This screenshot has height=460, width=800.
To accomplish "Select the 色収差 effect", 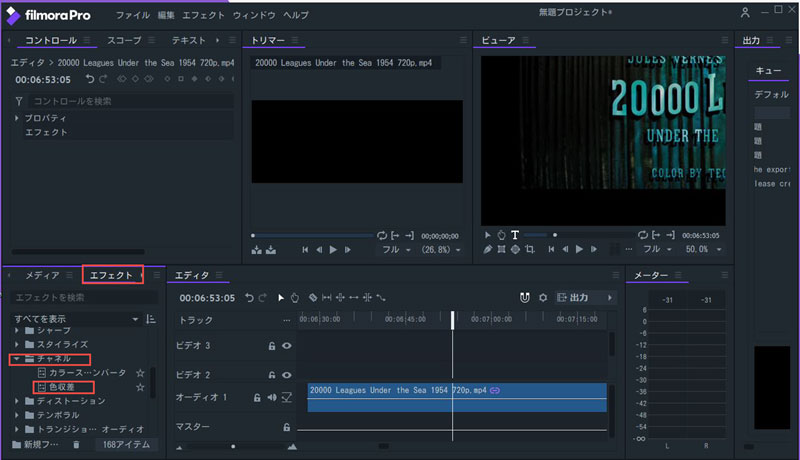I will click(62, 387).
